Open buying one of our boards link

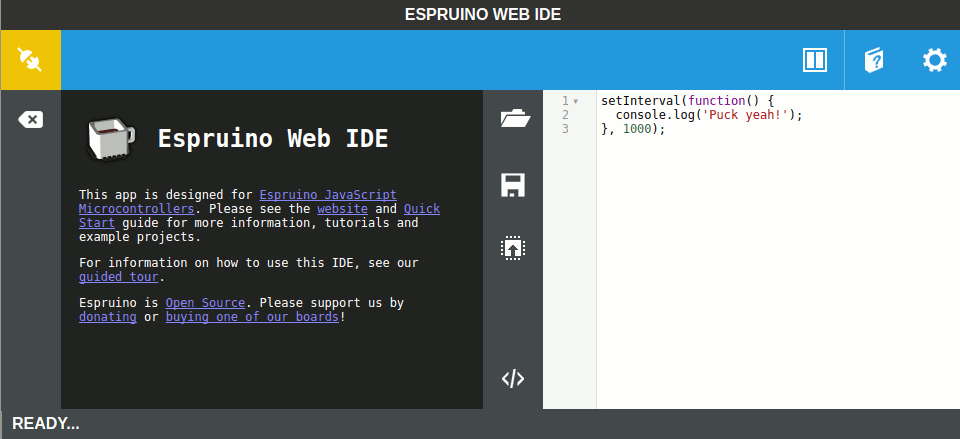(x=252, y=317)
